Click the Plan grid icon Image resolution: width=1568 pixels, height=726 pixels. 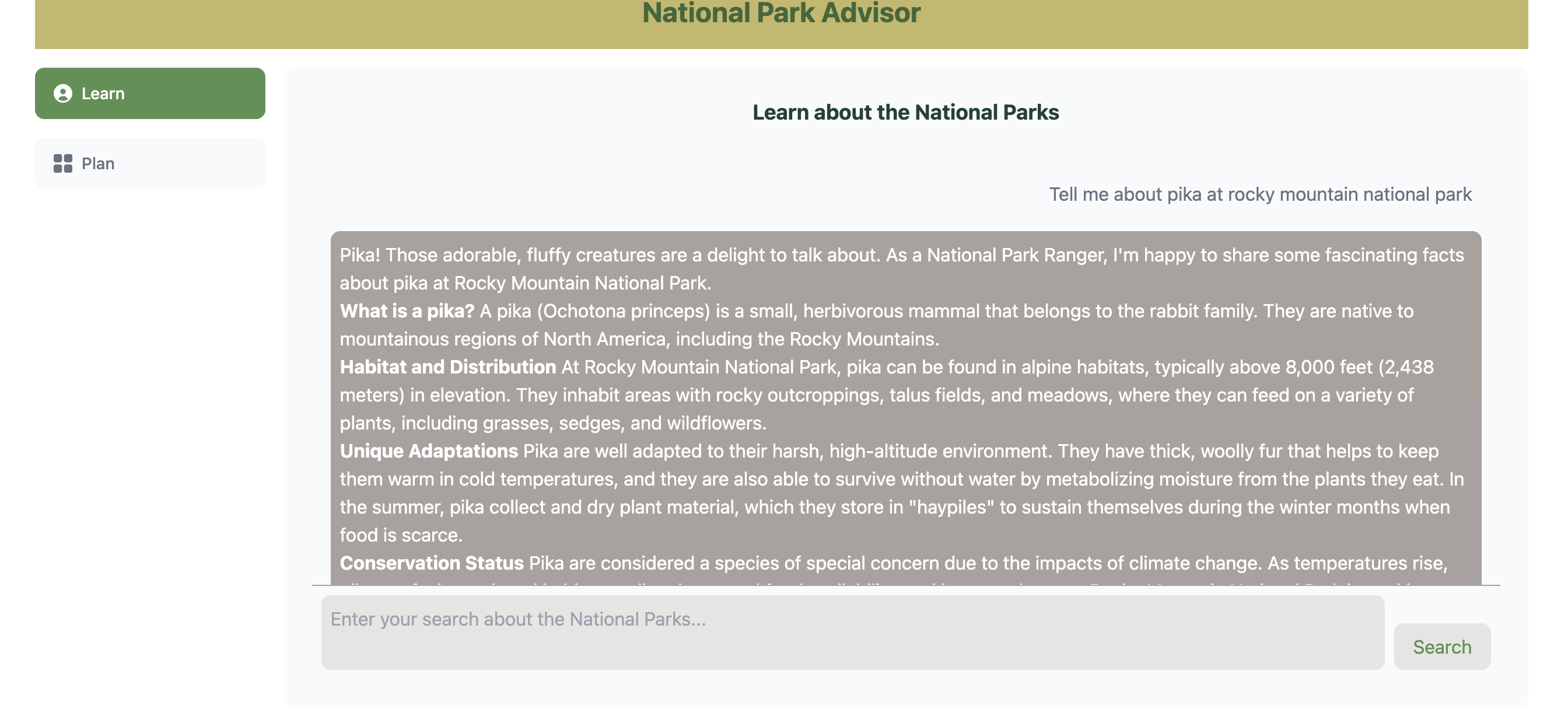(62, 163)
